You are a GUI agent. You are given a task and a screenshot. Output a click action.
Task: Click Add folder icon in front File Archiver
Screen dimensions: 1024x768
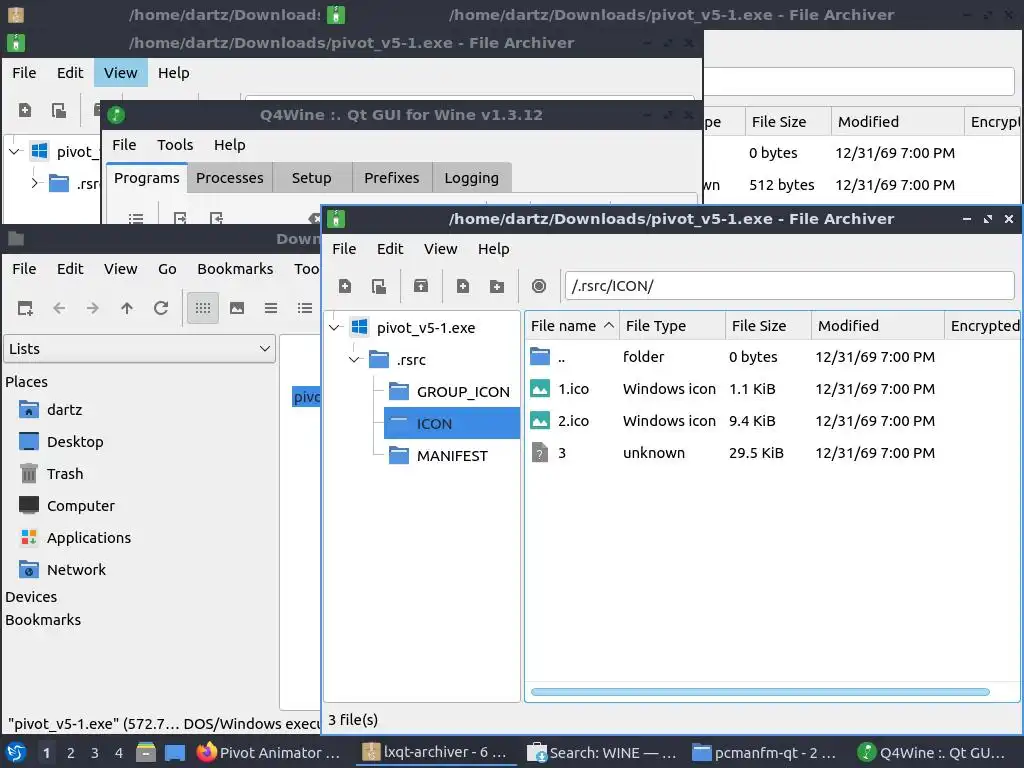(497, 286)
